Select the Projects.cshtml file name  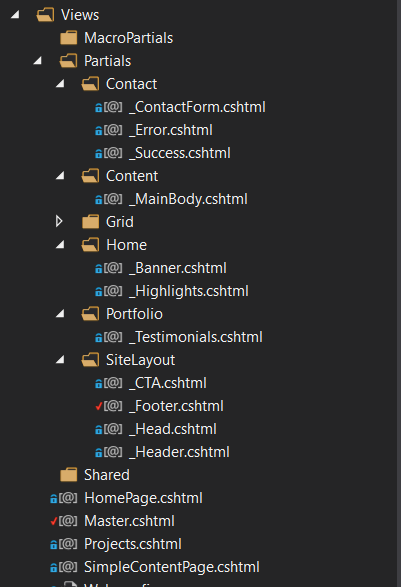(x=133, y=544)
